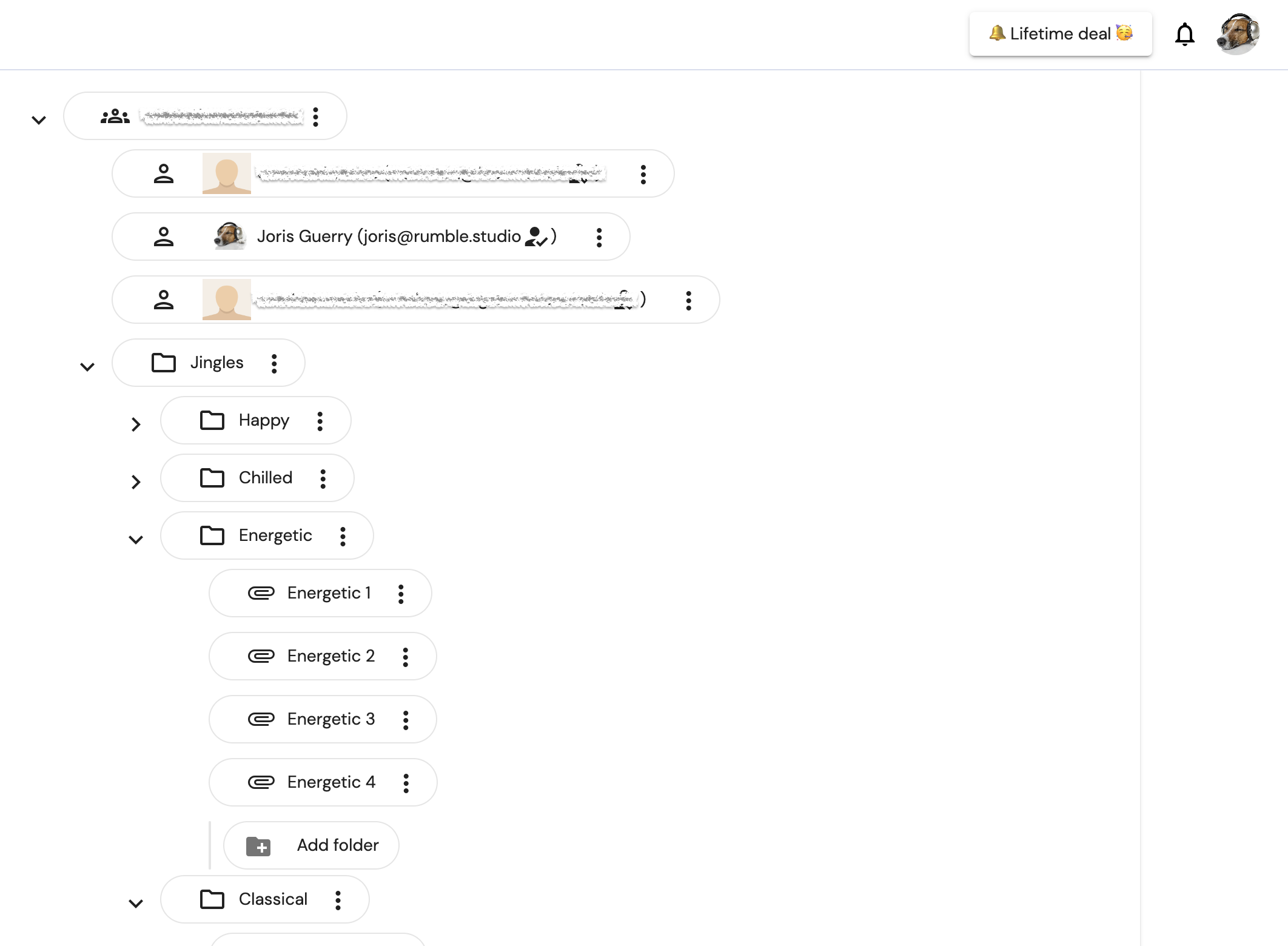The width and height of the screenshot is (1288, 946).
Task: Collapse the Energetic folder
Action: point(136,540)
